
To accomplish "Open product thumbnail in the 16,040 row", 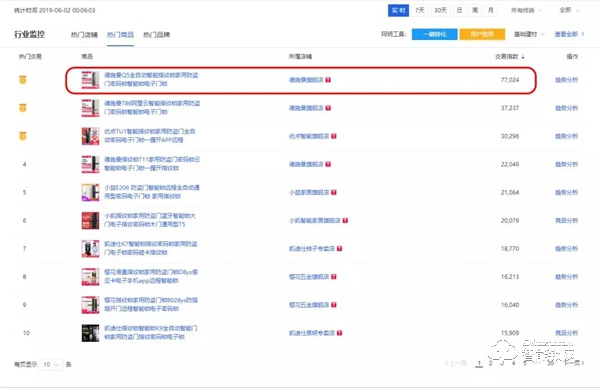I will tap(90, 305).
